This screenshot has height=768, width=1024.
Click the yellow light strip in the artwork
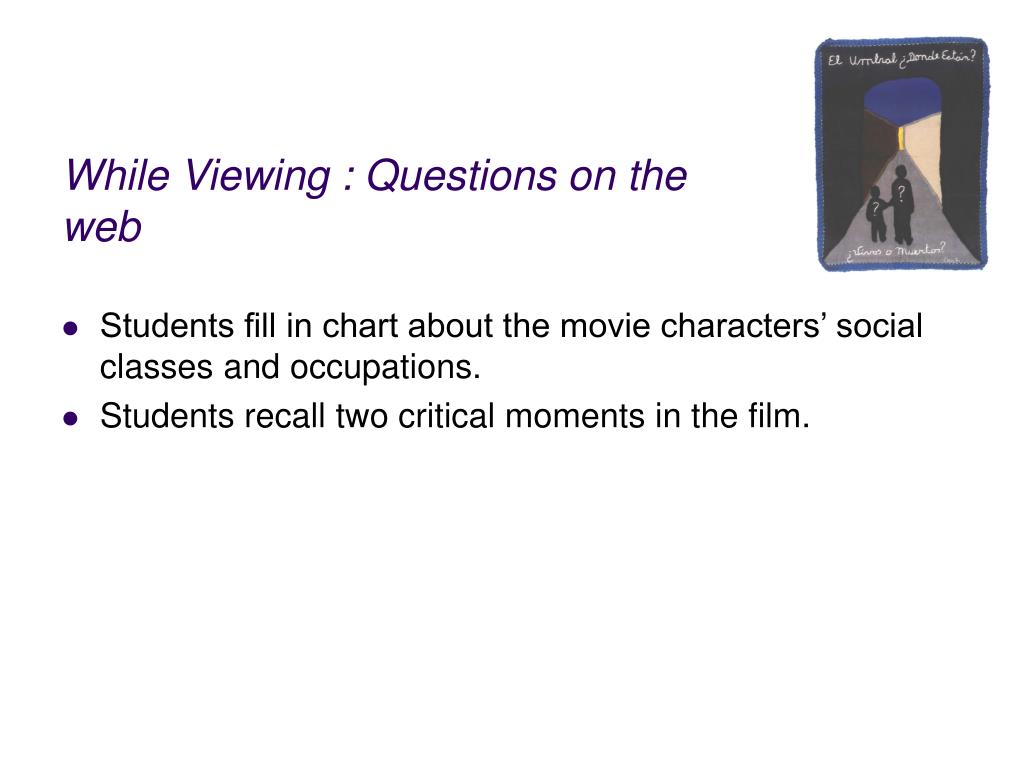pos(900,138)
